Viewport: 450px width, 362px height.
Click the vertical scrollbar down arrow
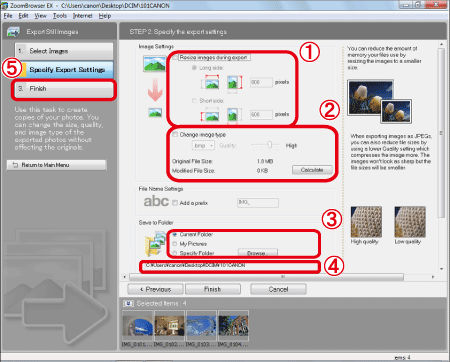pos(441,269)
